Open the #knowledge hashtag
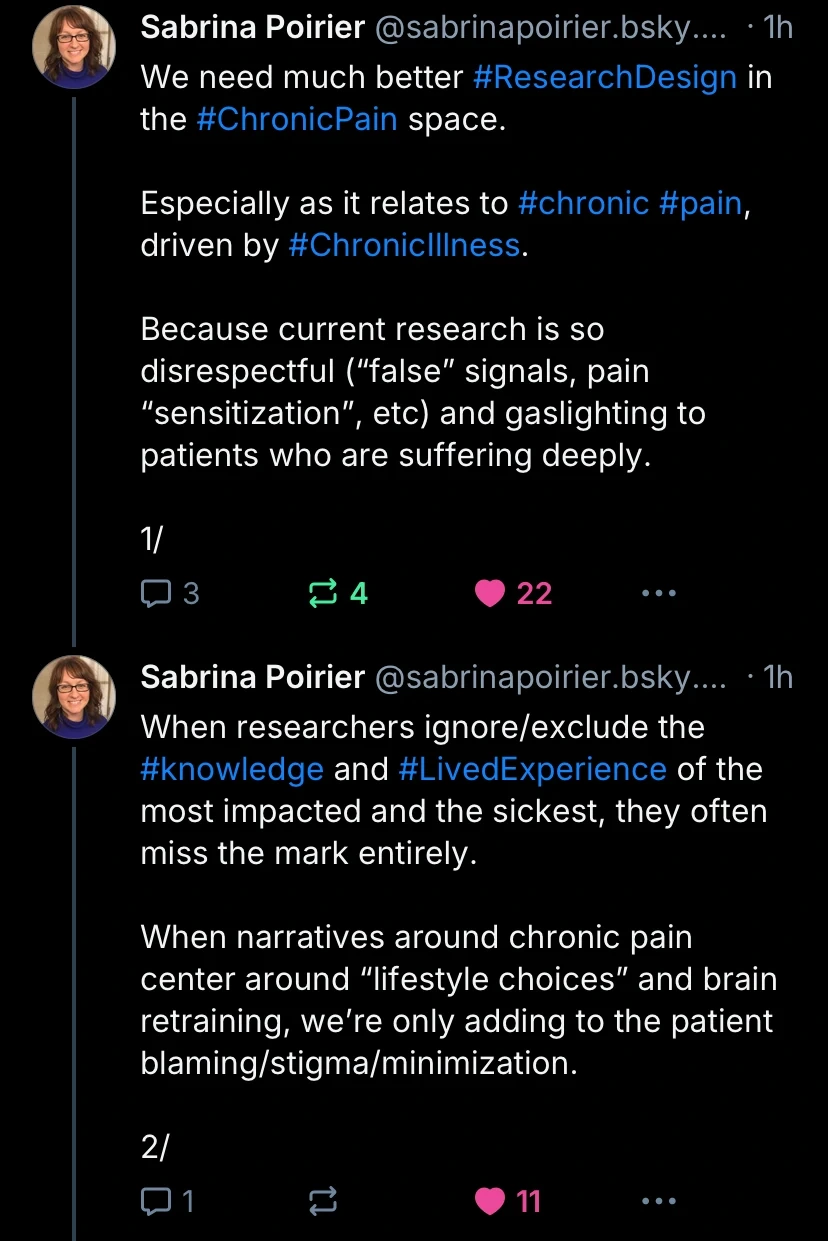 [232, 769]
